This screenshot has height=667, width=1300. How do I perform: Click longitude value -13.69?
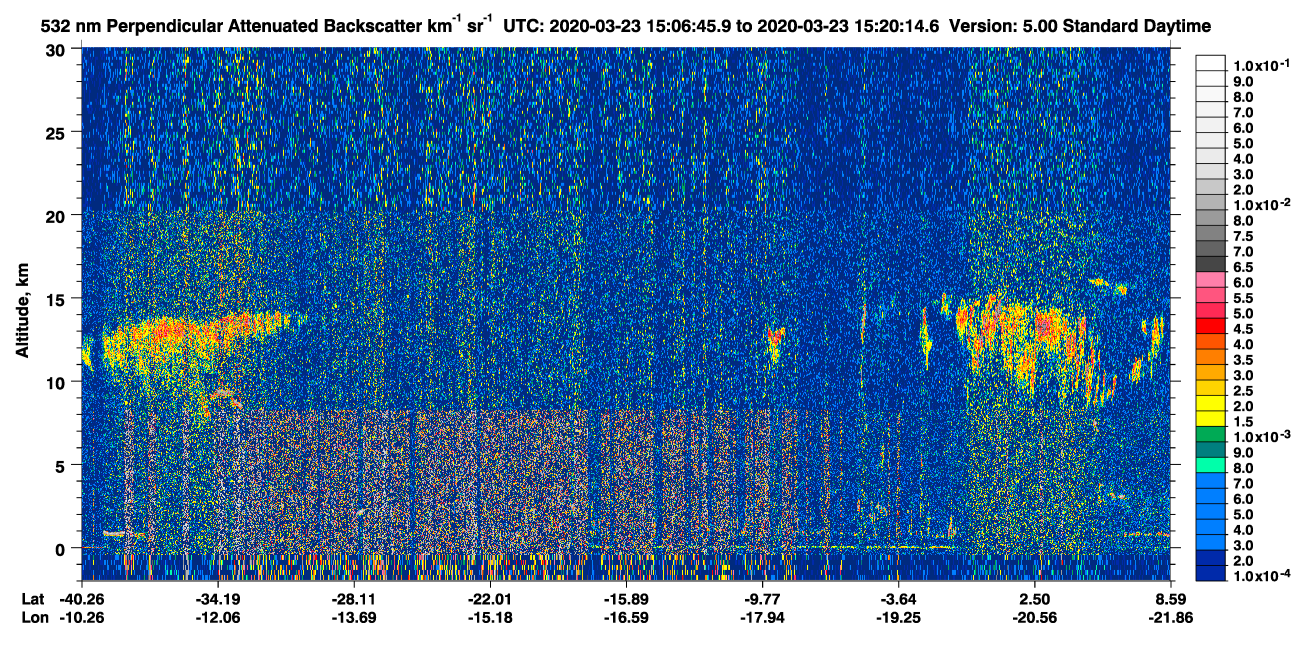coord(354,617)
